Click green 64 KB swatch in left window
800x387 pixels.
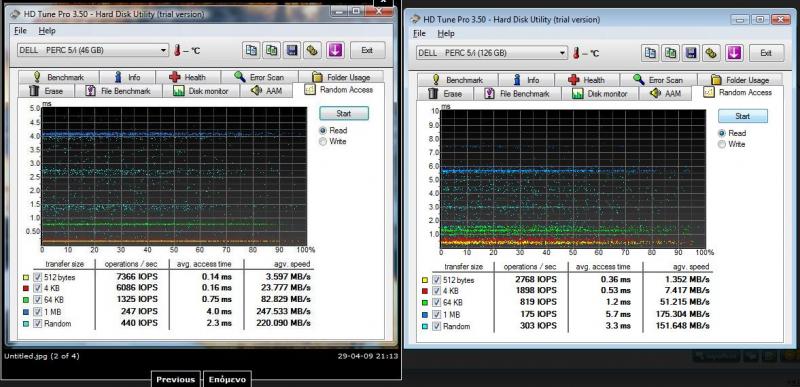(26, 300)
